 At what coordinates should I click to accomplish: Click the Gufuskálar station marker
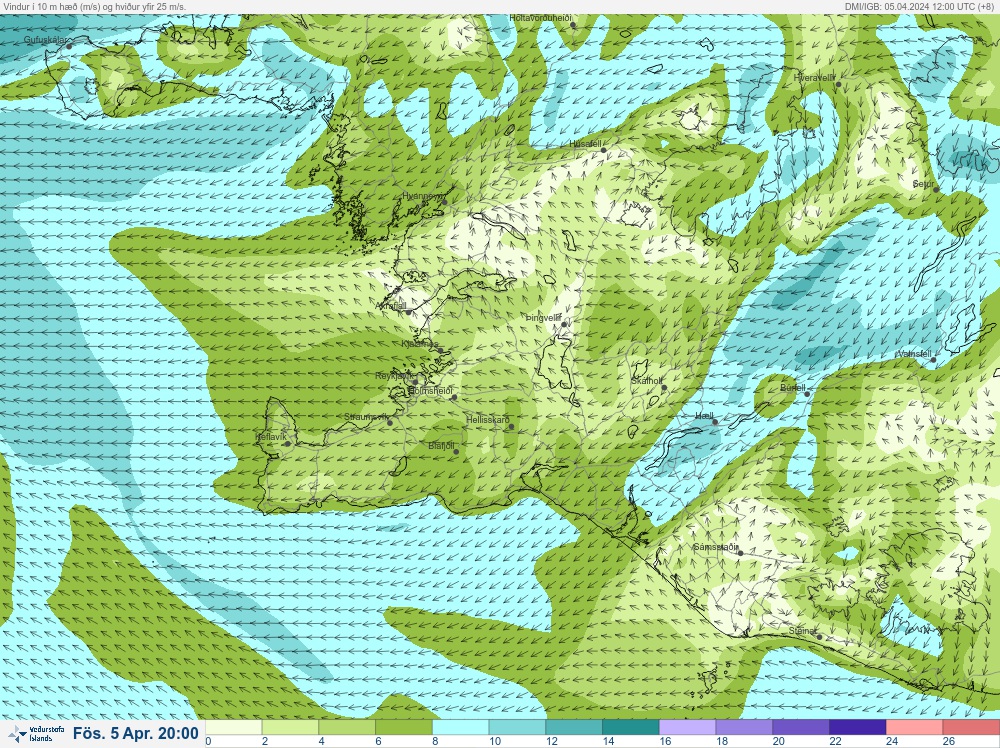pyautogui.click(x=69, y=47)
